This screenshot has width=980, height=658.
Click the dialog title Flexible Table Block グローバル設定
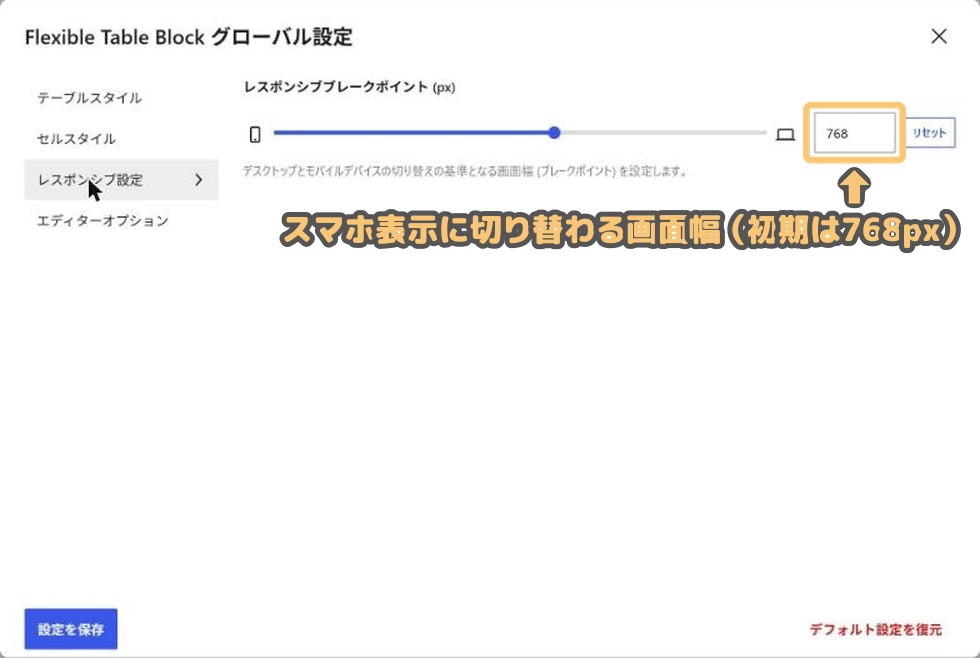click(189, 37)
